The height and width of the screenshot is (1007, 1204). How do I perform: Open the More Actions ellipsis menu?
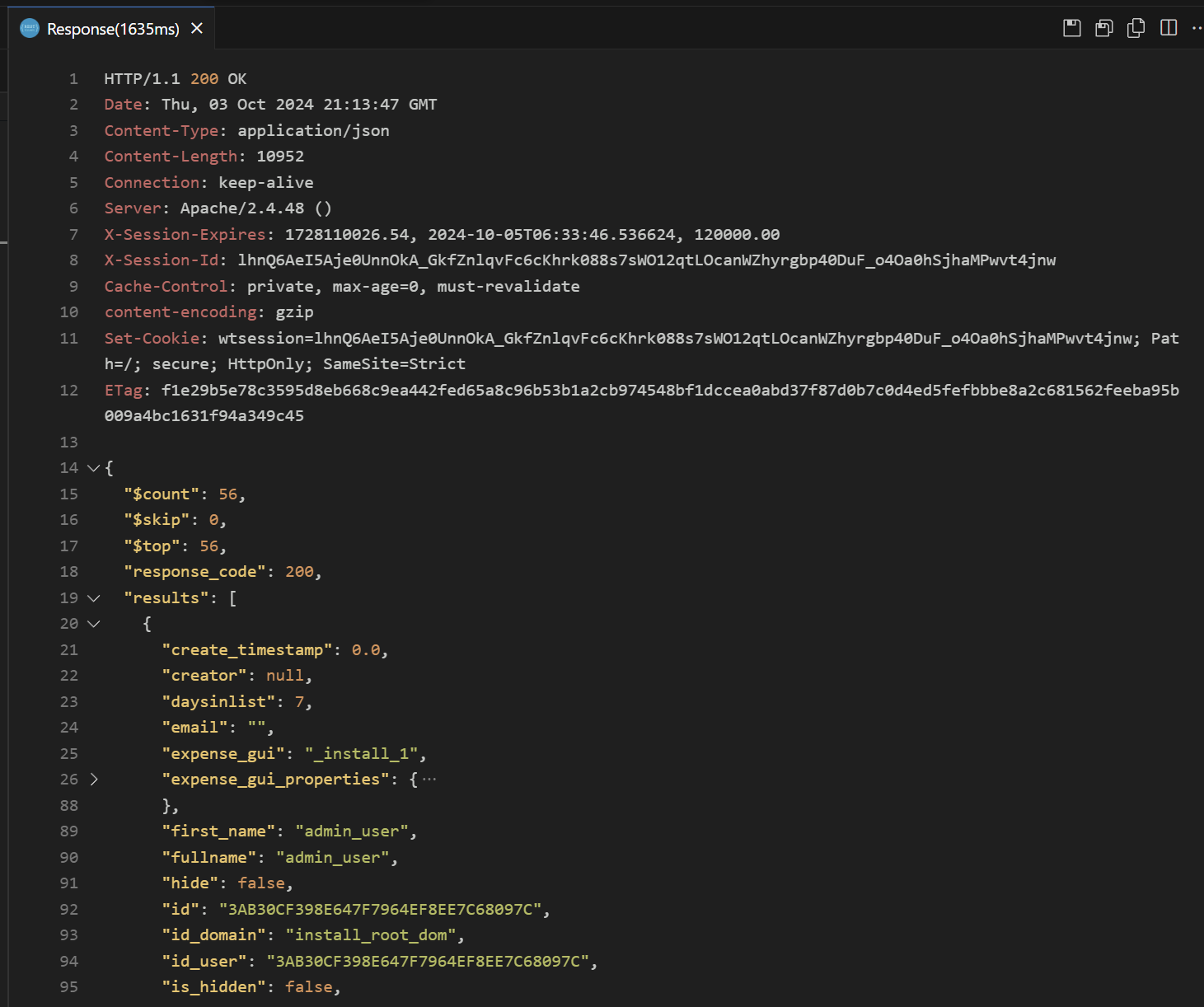click(x=1197, y=28)
